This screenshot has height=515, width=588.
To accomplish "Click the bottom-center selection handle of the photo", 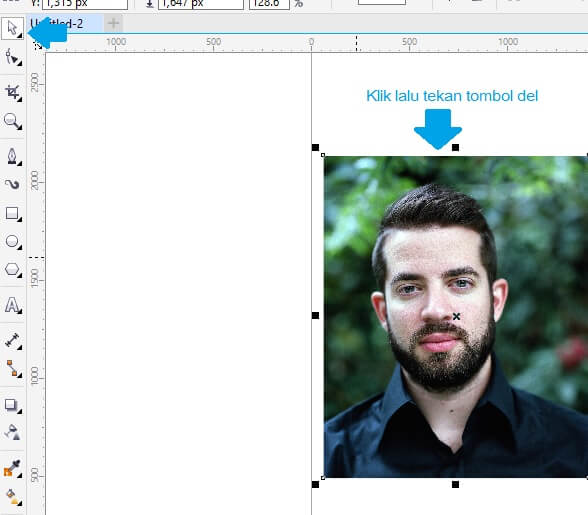I will tap(455, 484).
